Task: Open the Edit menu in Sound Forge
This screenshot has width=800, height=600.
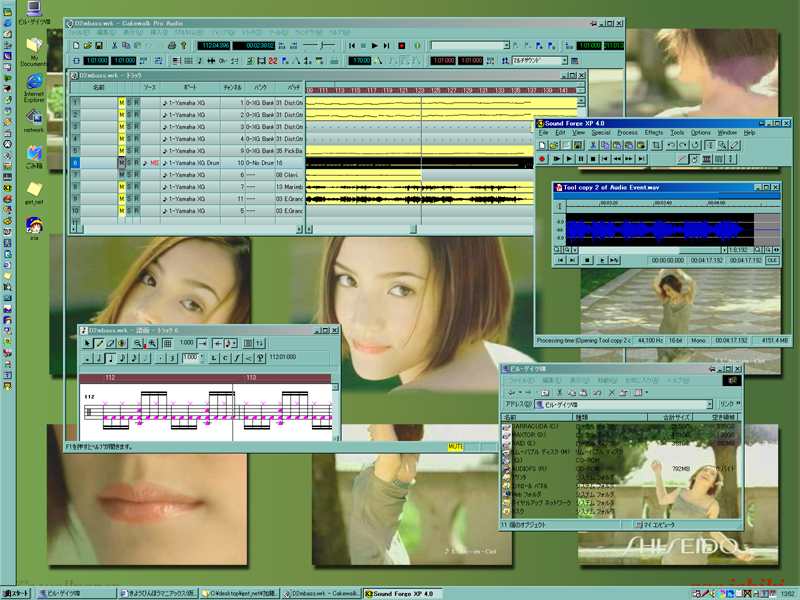Action: pyautogui.click(x=560, y=133)
